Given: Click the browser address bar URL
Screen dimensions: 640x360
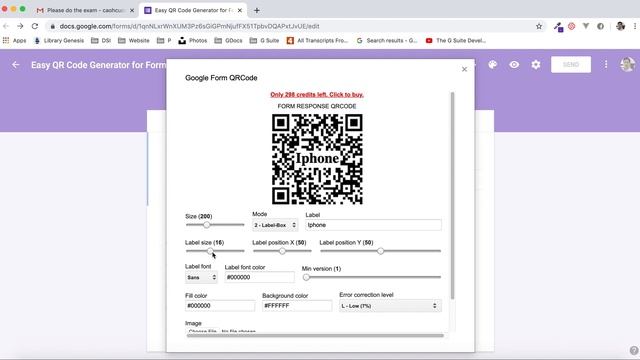Looking at the screenshot, I should tap(189, 26).
